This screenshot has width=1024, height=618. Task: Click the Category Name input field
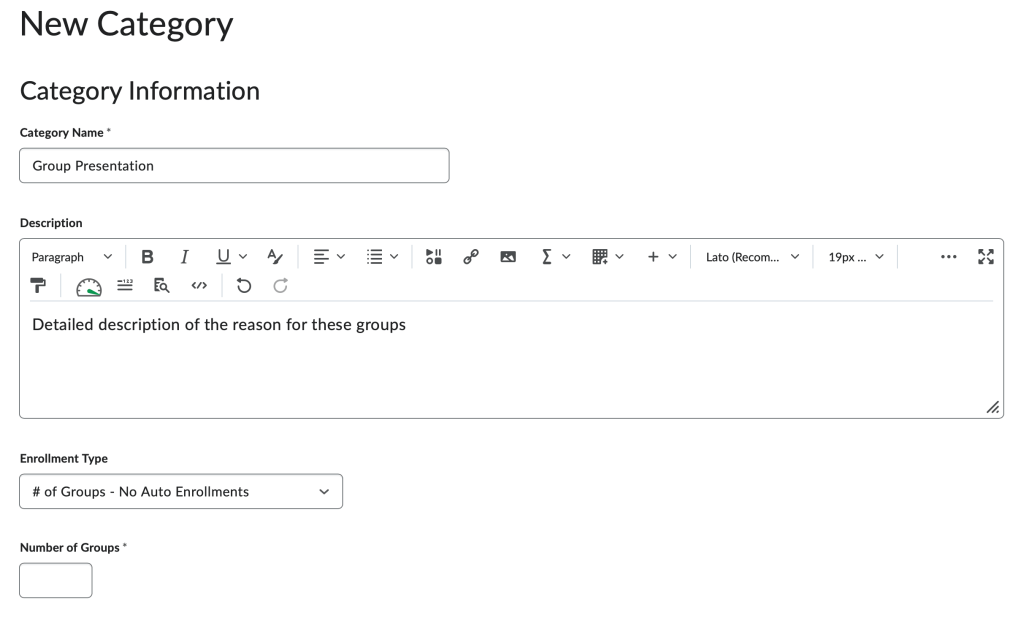point(234,165)
